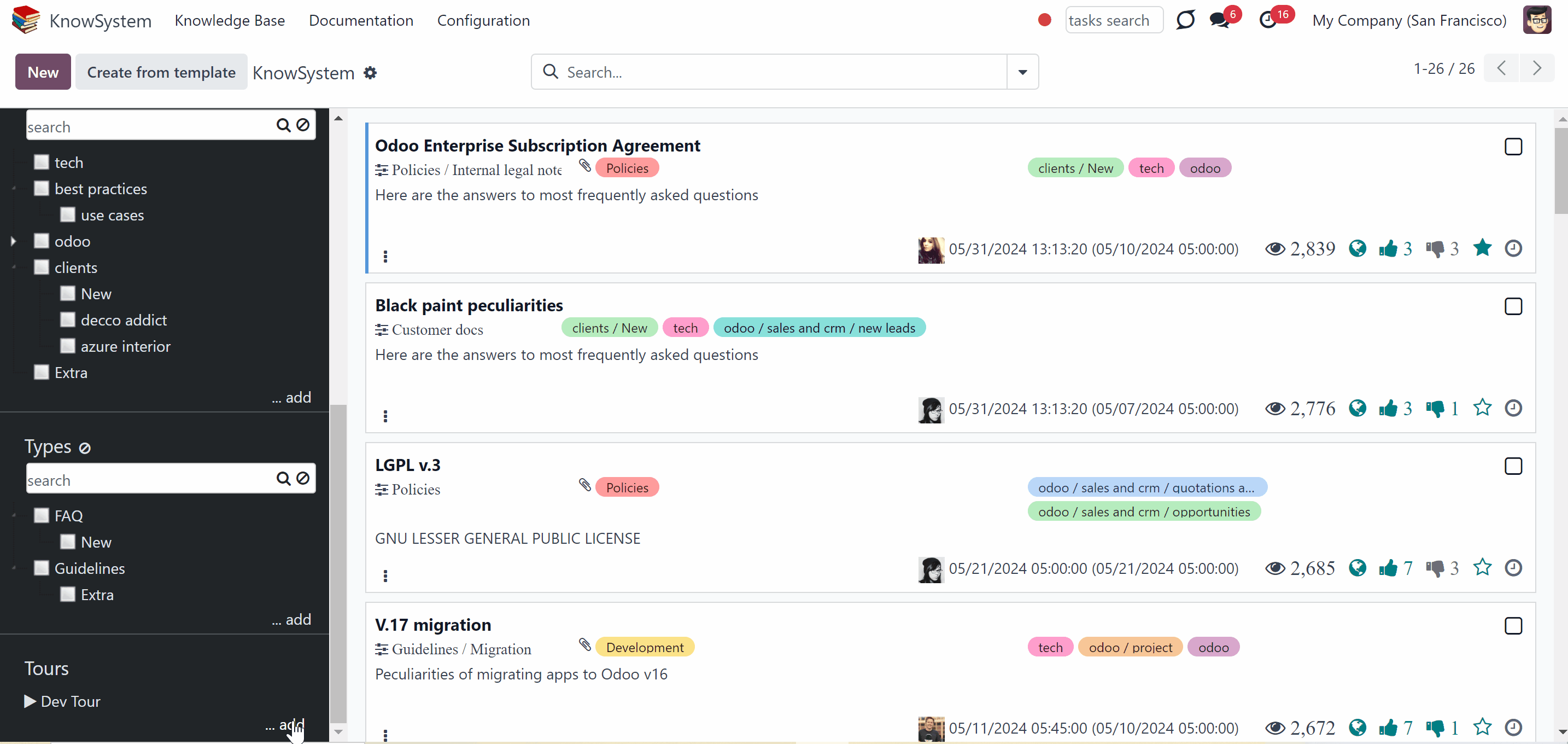Reset Types selection icon beside heading
This screenshot has width=1568, height=744.
click(x=85, y=448)
